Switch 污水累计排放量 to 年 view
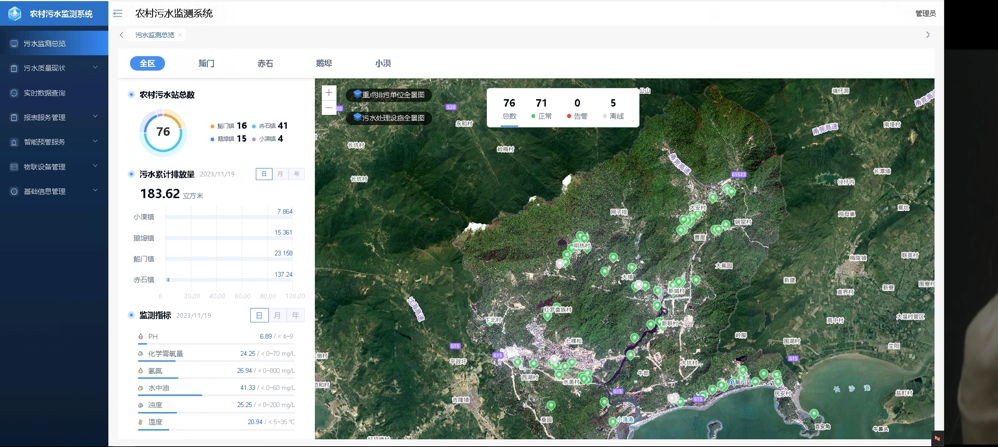 coord(297,174)
